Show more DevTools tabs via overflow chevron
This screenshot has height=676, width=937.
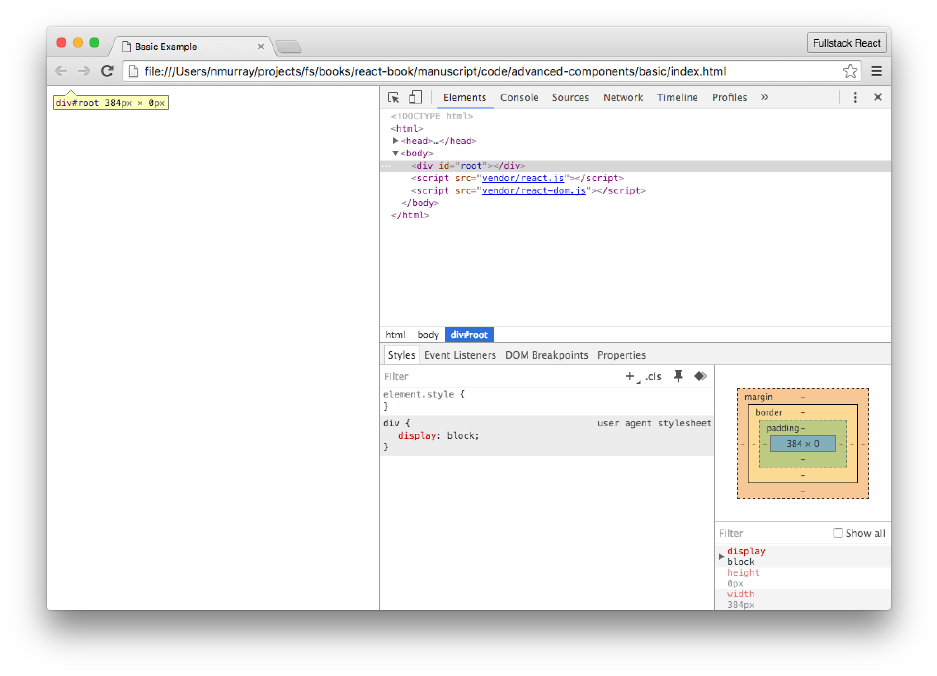pyautogui.click(x=765, y=97)
